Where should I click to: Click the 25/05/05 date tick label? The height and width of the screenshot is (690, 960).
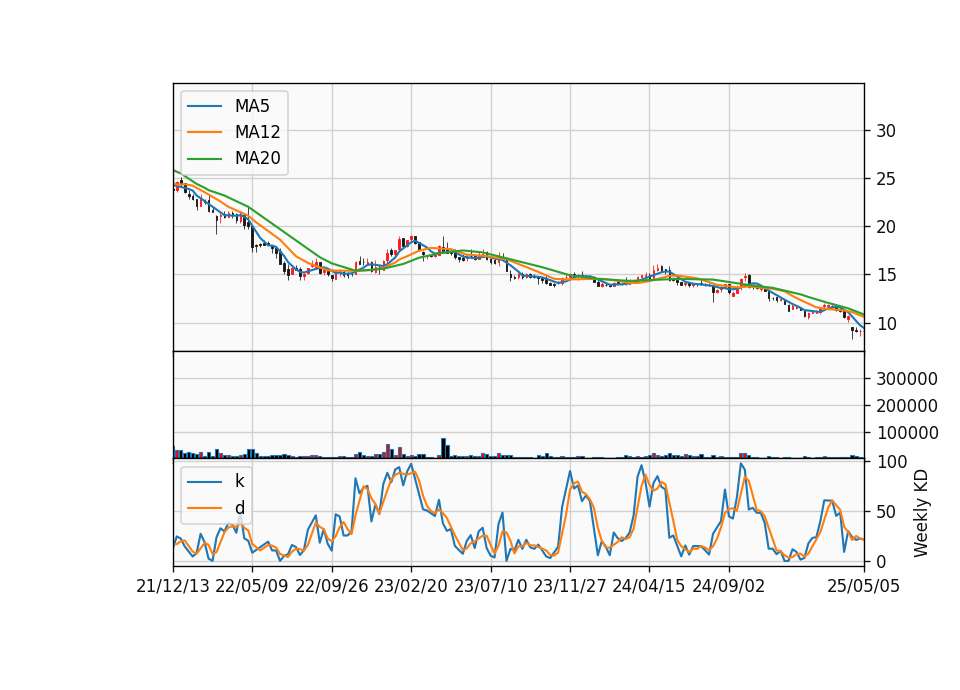point(864,586)
